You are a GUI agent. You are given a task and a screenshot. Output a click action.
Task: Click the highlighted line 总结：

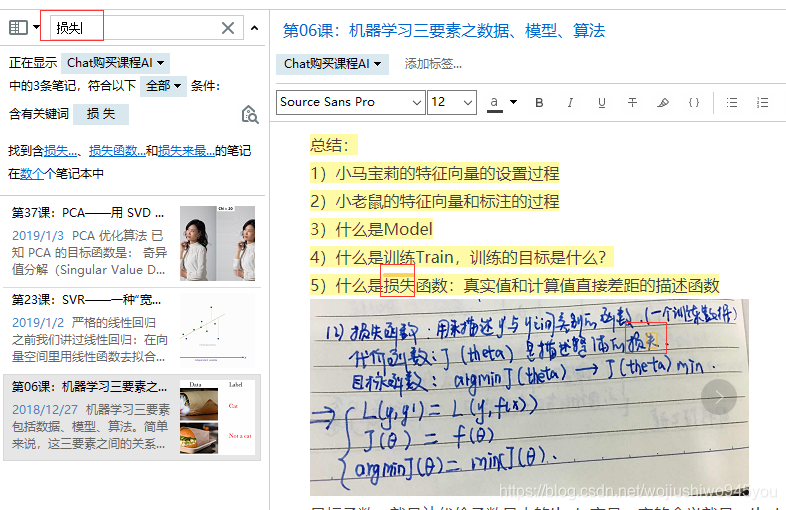pyautogui.click(x=333, y=145)
